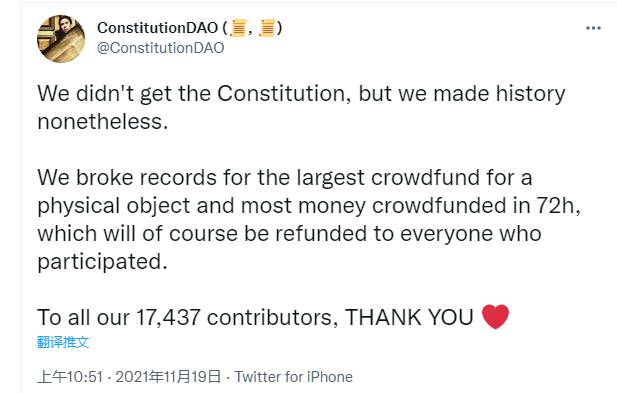Image resolution: width=617 pixels, height=393 pixels.
Task: Click the "THANK YOU" text
Action: (x=409, y=317)
